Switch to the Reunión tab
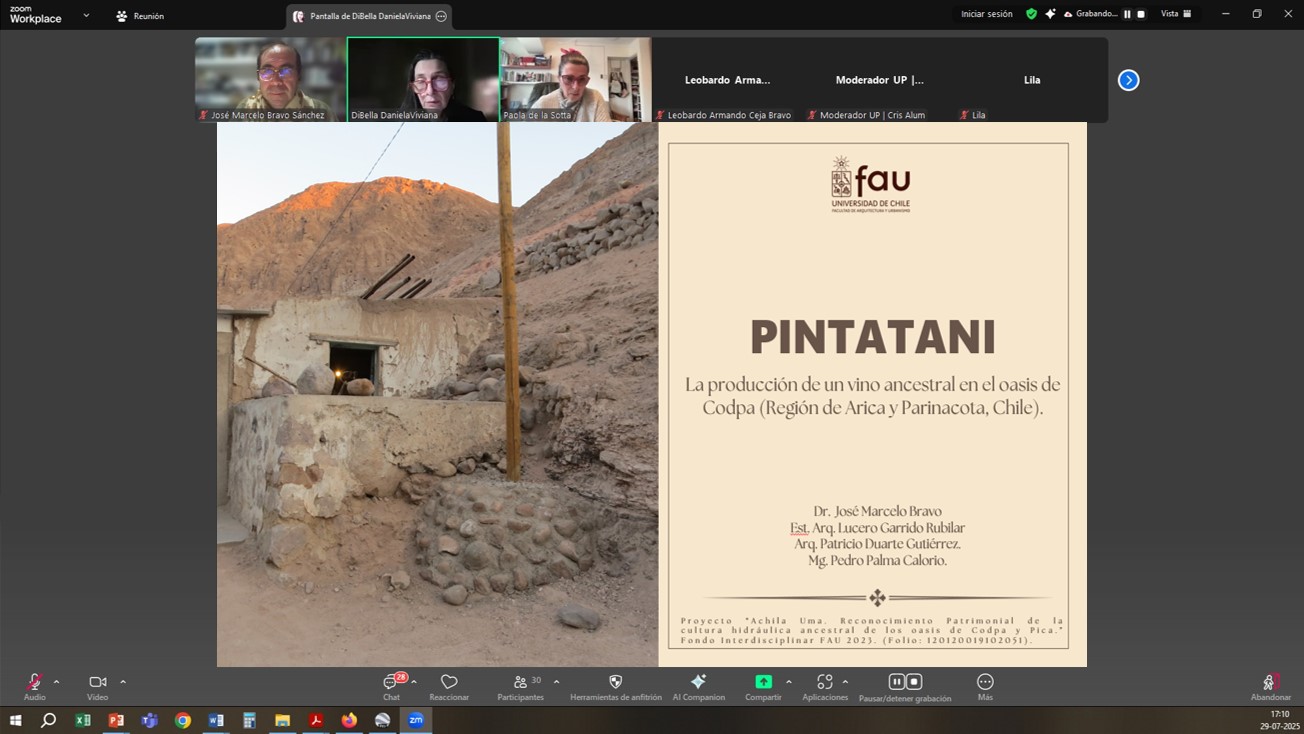 (x=140, y=16)
